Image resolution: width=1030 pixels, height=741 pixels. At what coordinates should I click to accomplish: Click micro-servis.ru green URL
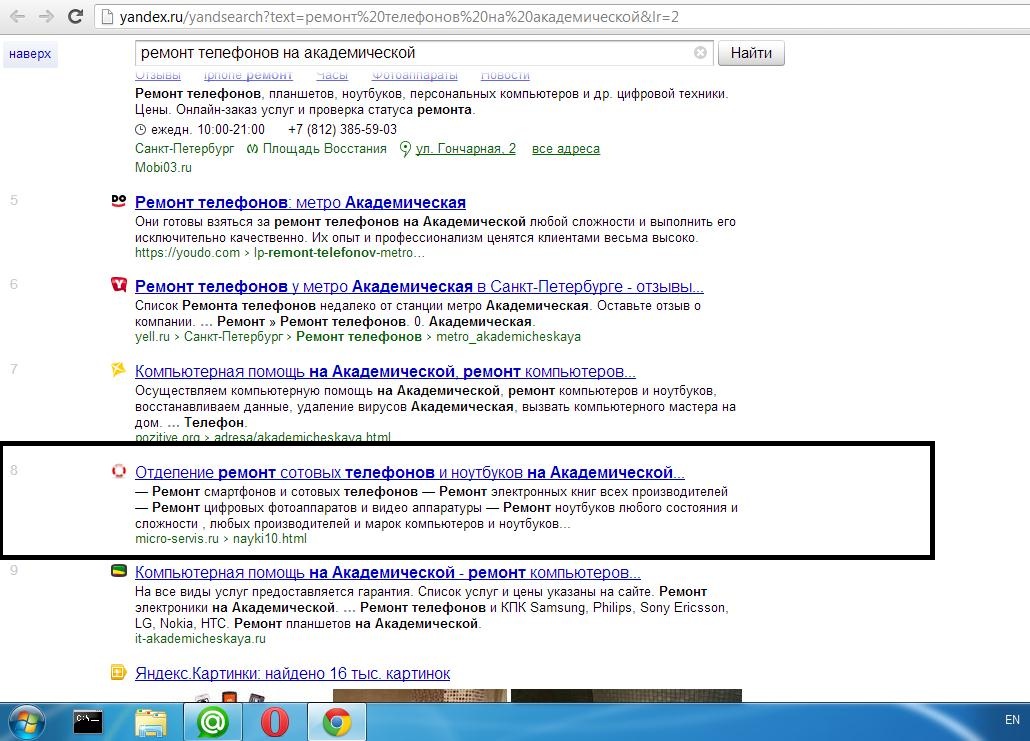(x=177, y=539)
